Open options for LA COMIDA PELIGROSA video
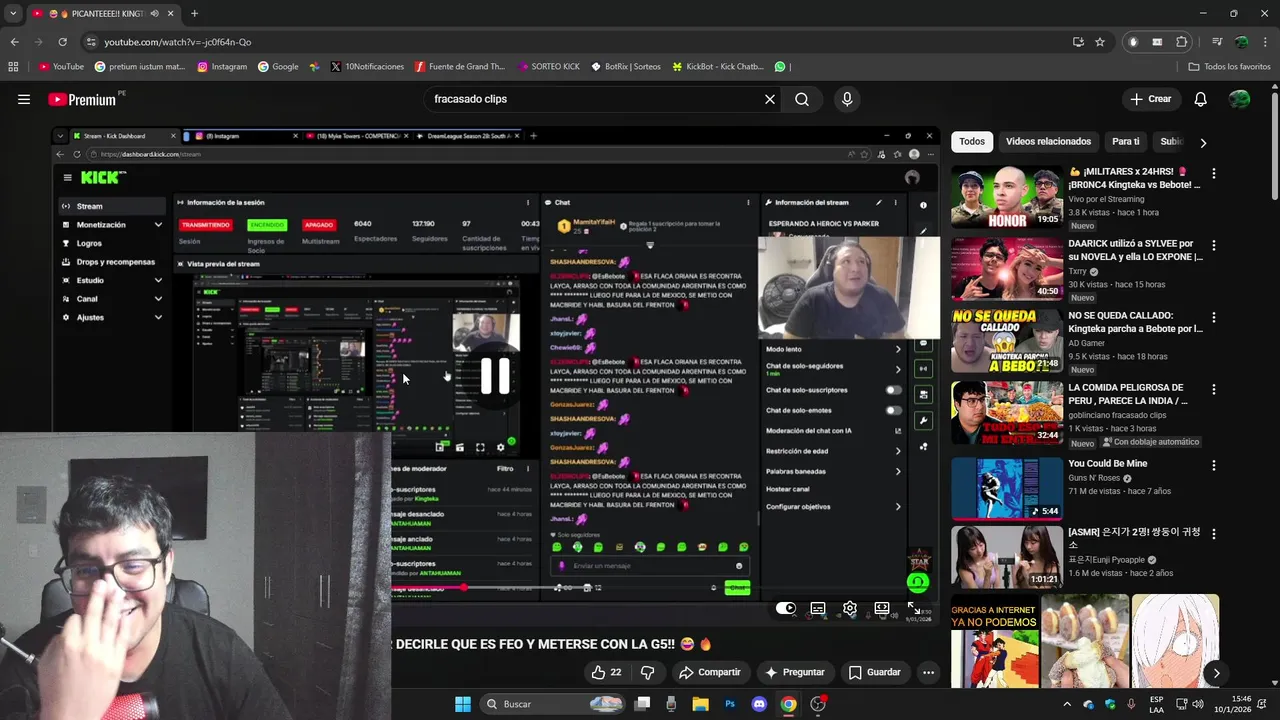This screenshot has width=1280, height=720. [1213, 389]
